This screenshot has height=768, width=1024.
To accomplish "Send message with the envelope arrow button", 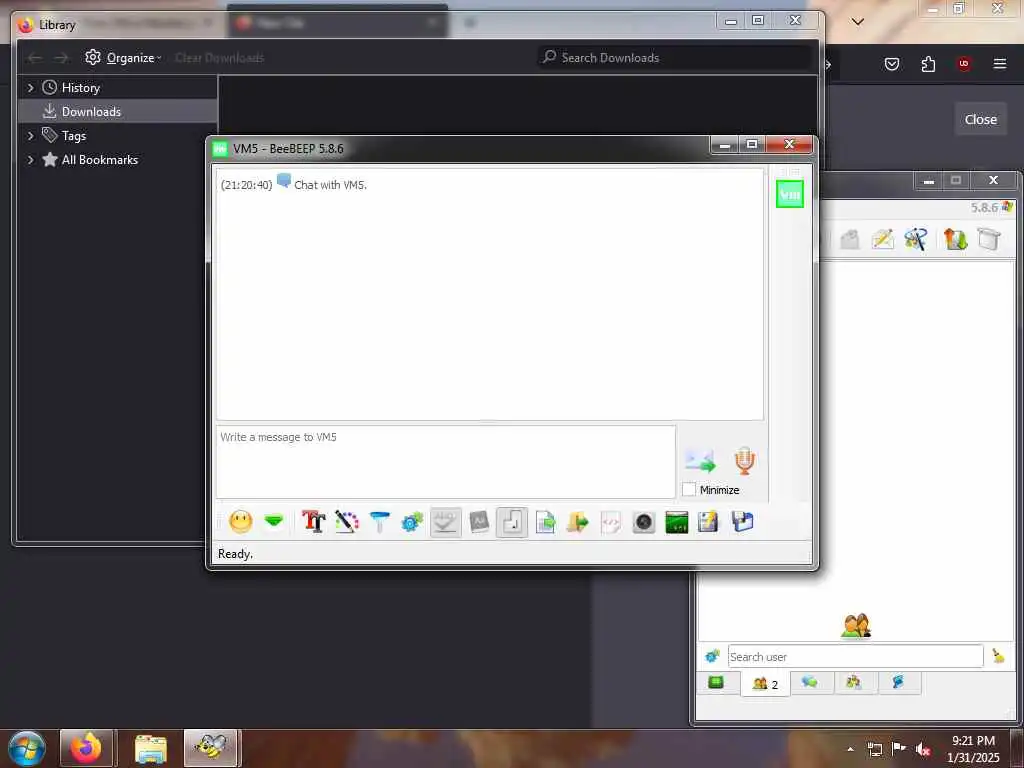I will point(701,460).
